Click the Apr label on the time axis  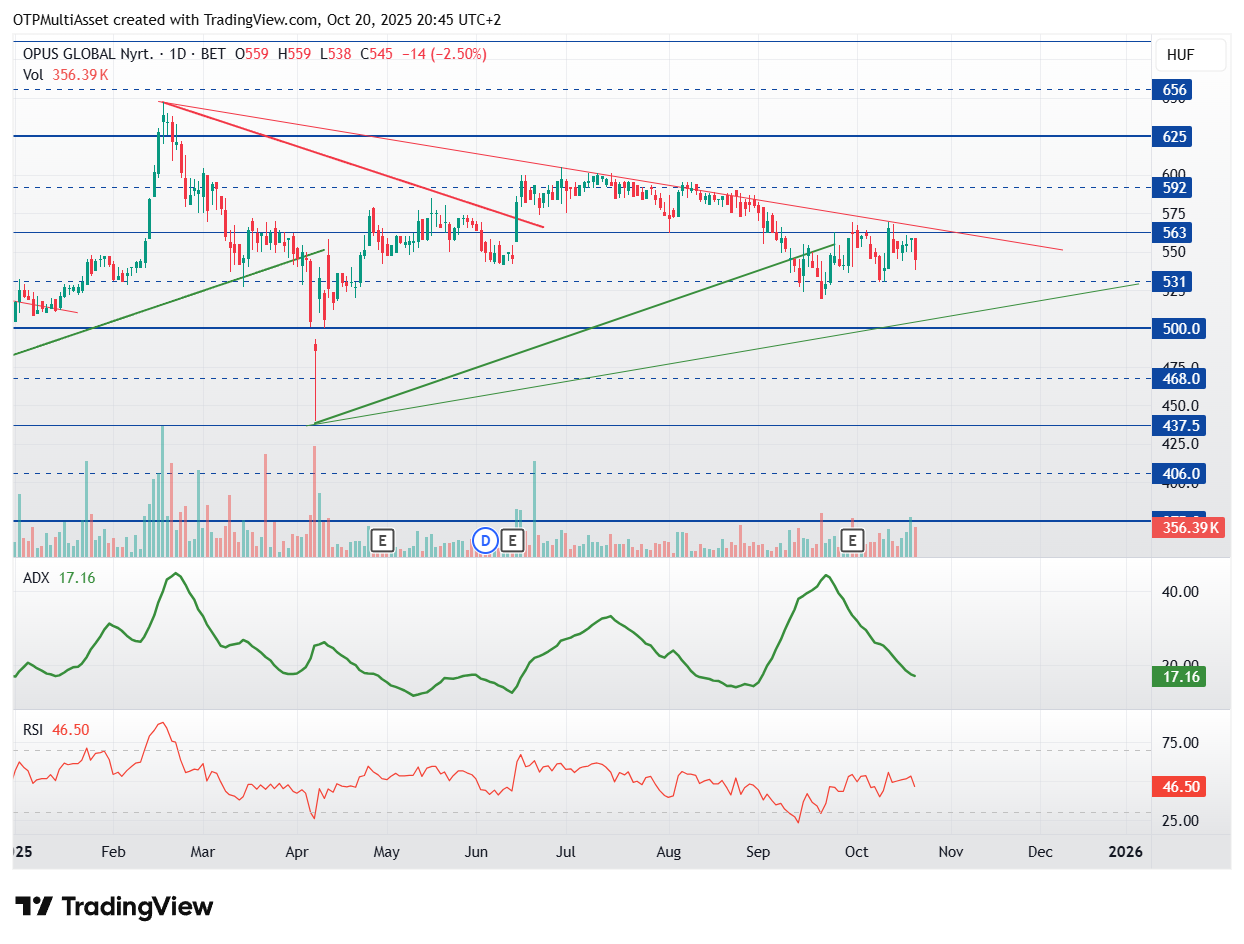point(298,852)
